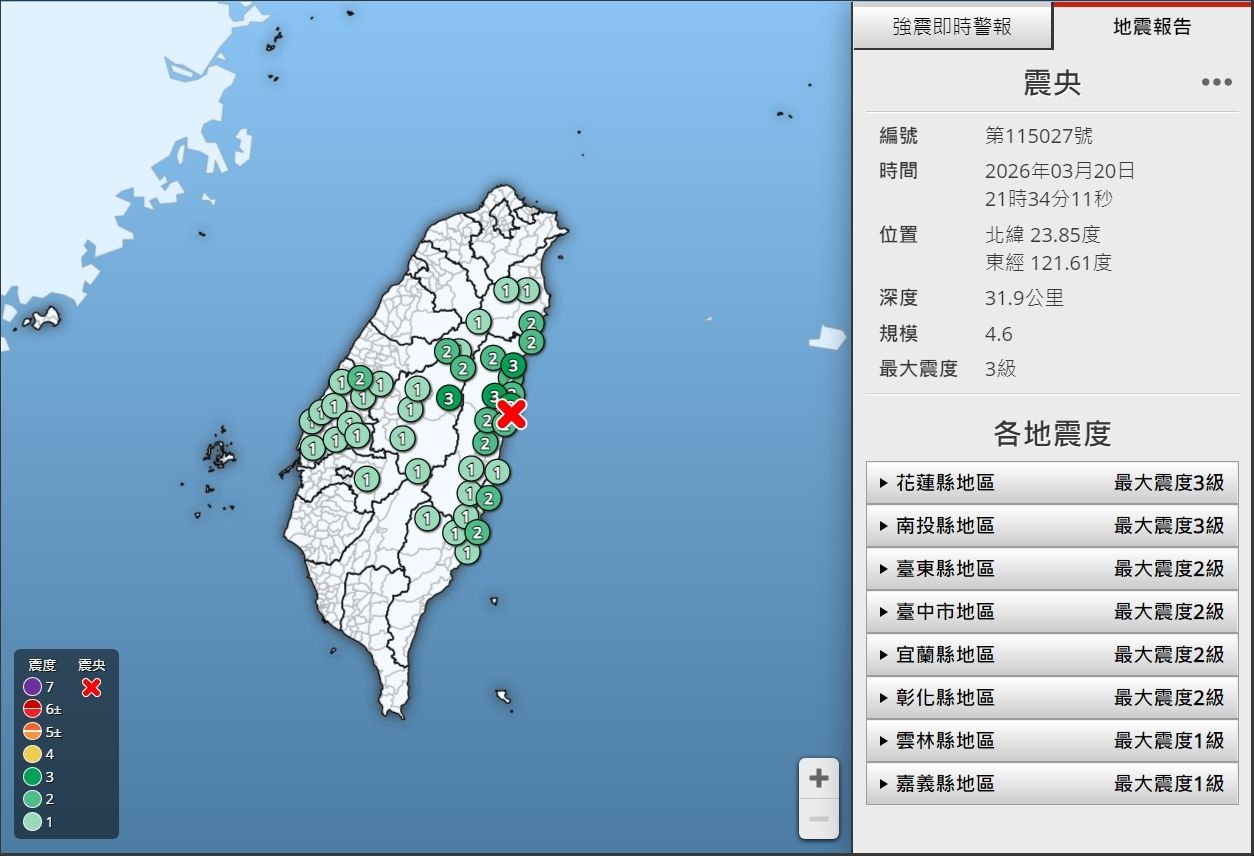The width and height of the screenshot is (1254, 856).
Task: Click the 雲林縣地區 最大震度1級 row
Action: [1052, 741]
